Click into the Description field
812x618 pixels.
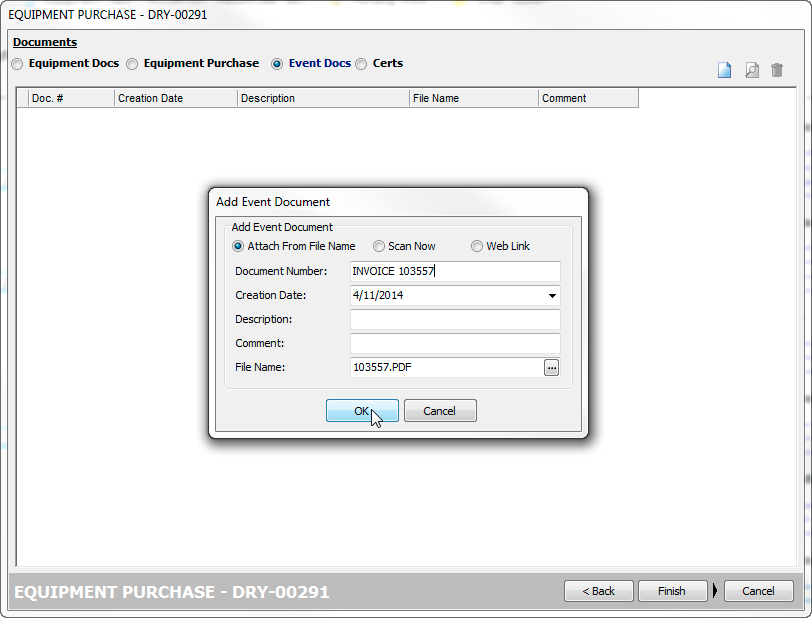(455, 320)
